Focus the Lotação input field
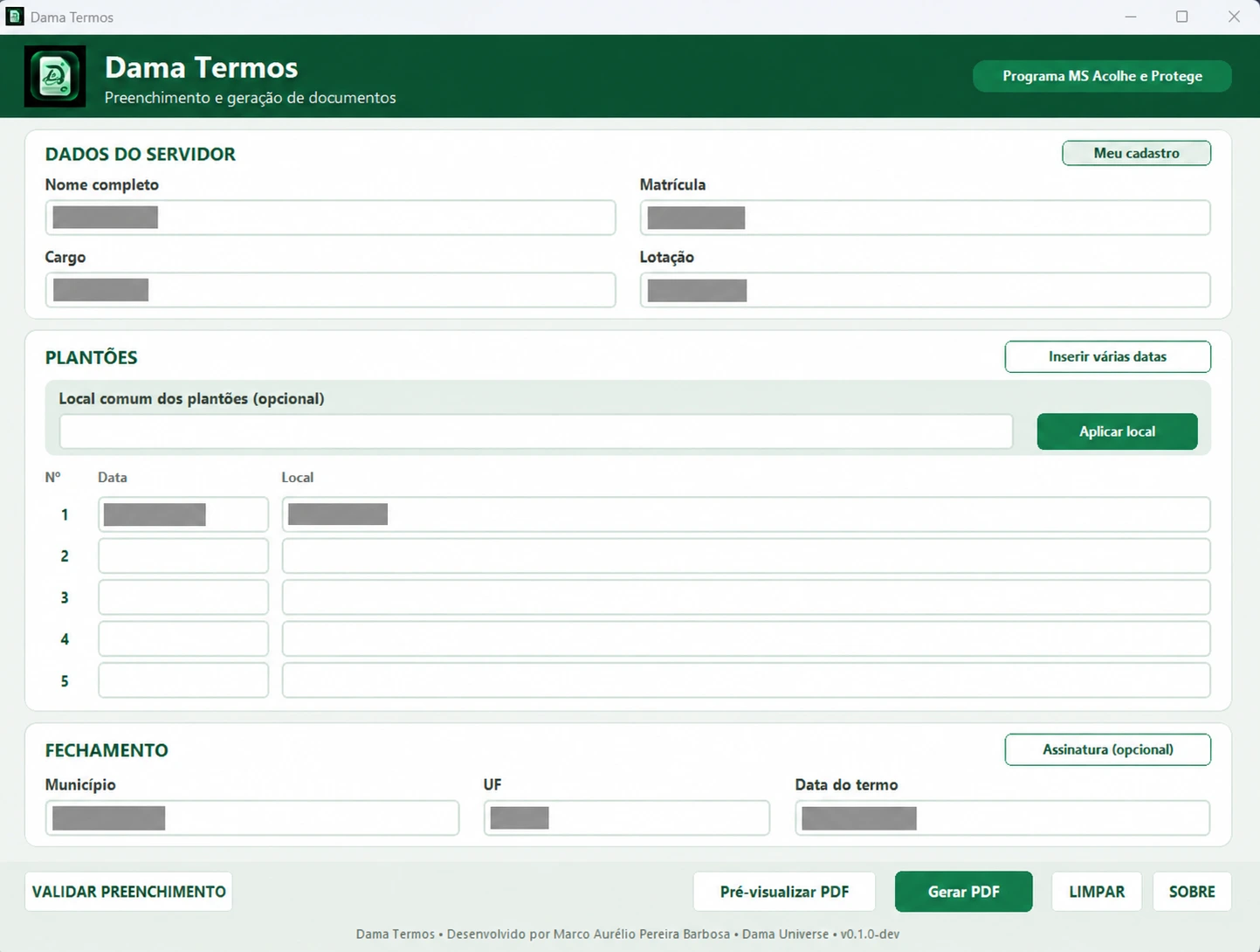1260x952 pixels. tap(925, 290)
